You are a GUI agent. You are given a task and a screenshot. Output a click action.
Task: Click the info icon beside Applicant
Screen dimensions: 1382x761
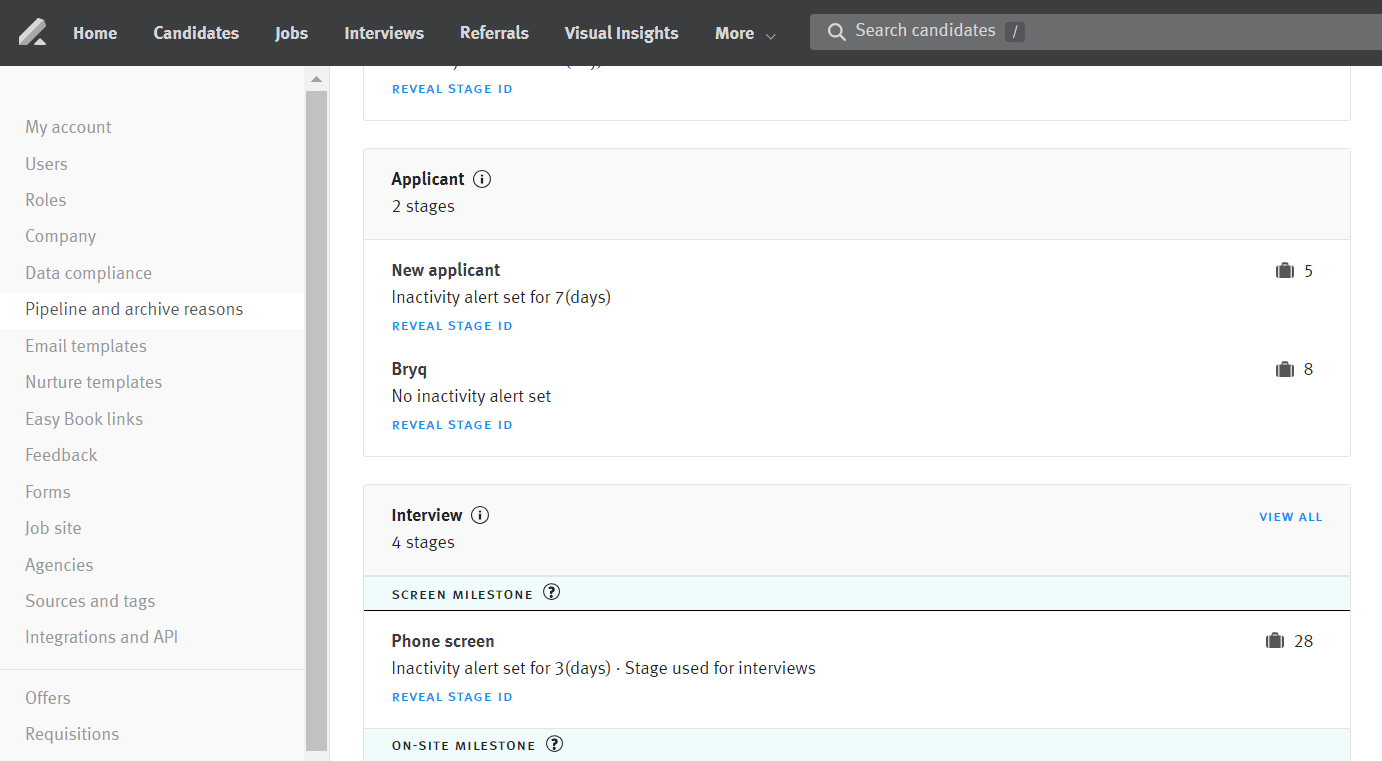pos(482,180)
